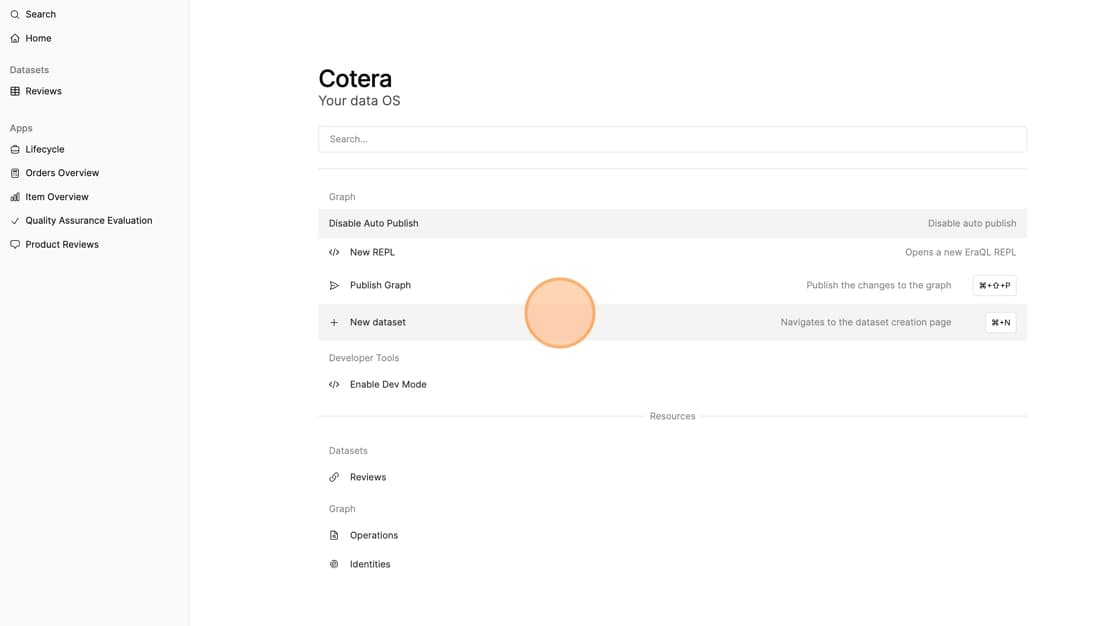Viewport: 1120px width, 626px height.
Task: Open the Reviews dataset resource link
Action: pos(367,477)
